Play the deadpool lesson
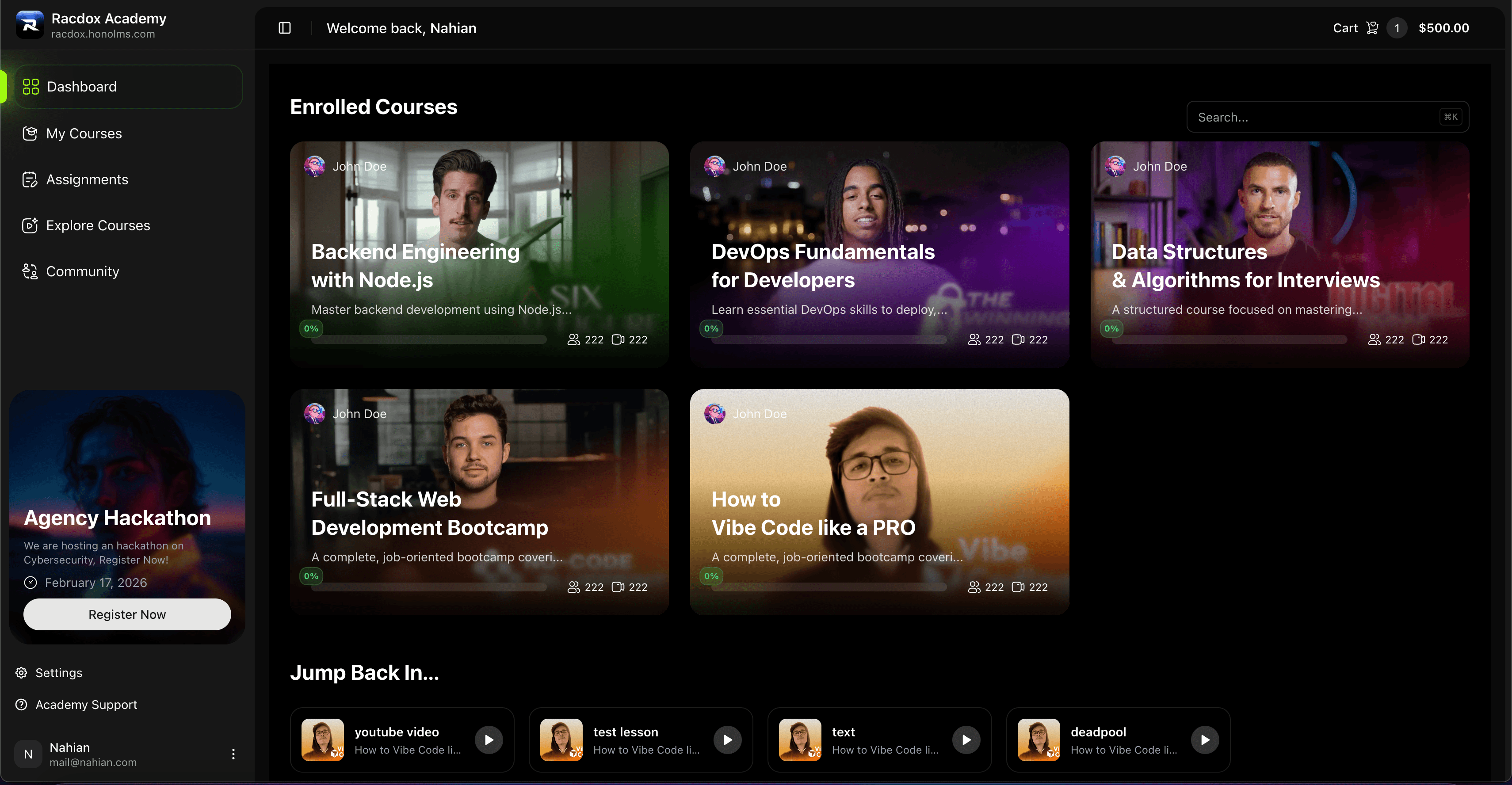This screenshot has height=785, width=1512. (1206, 739)
